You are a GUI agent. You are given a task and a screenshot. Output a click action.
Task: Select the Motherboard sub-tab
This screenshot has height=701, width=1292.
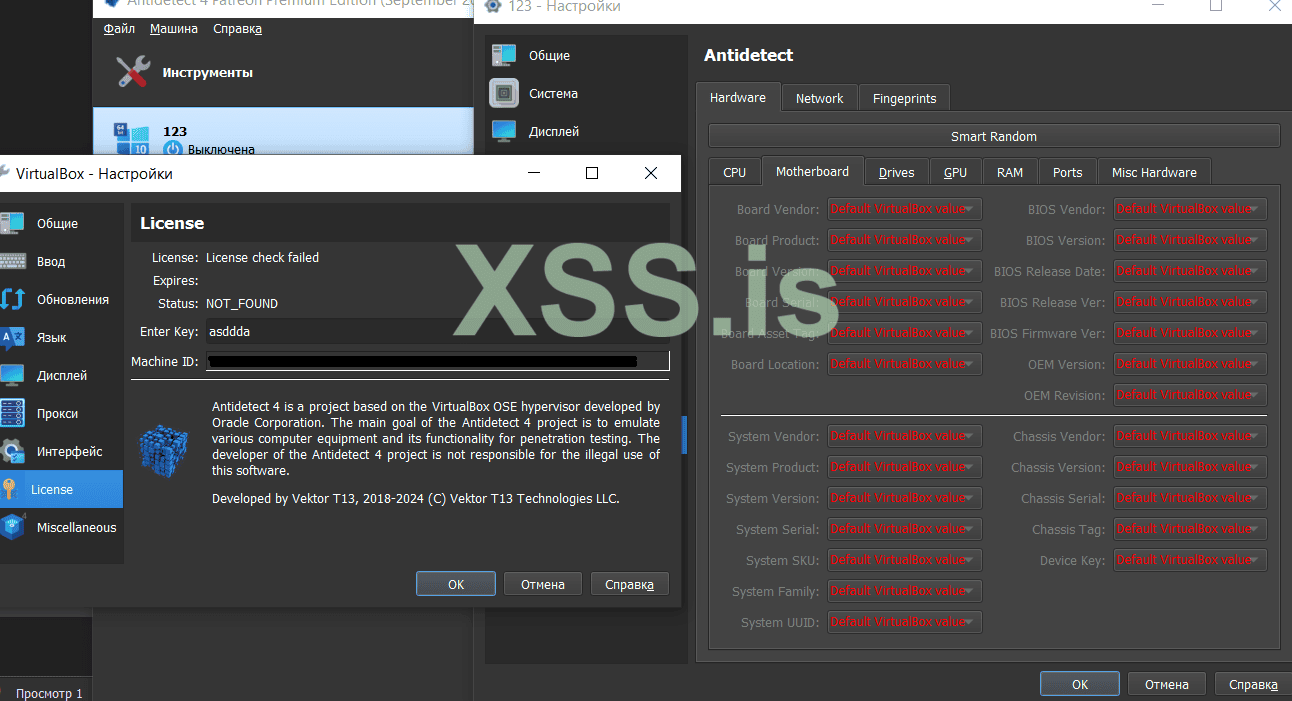(x=812, y=171)
